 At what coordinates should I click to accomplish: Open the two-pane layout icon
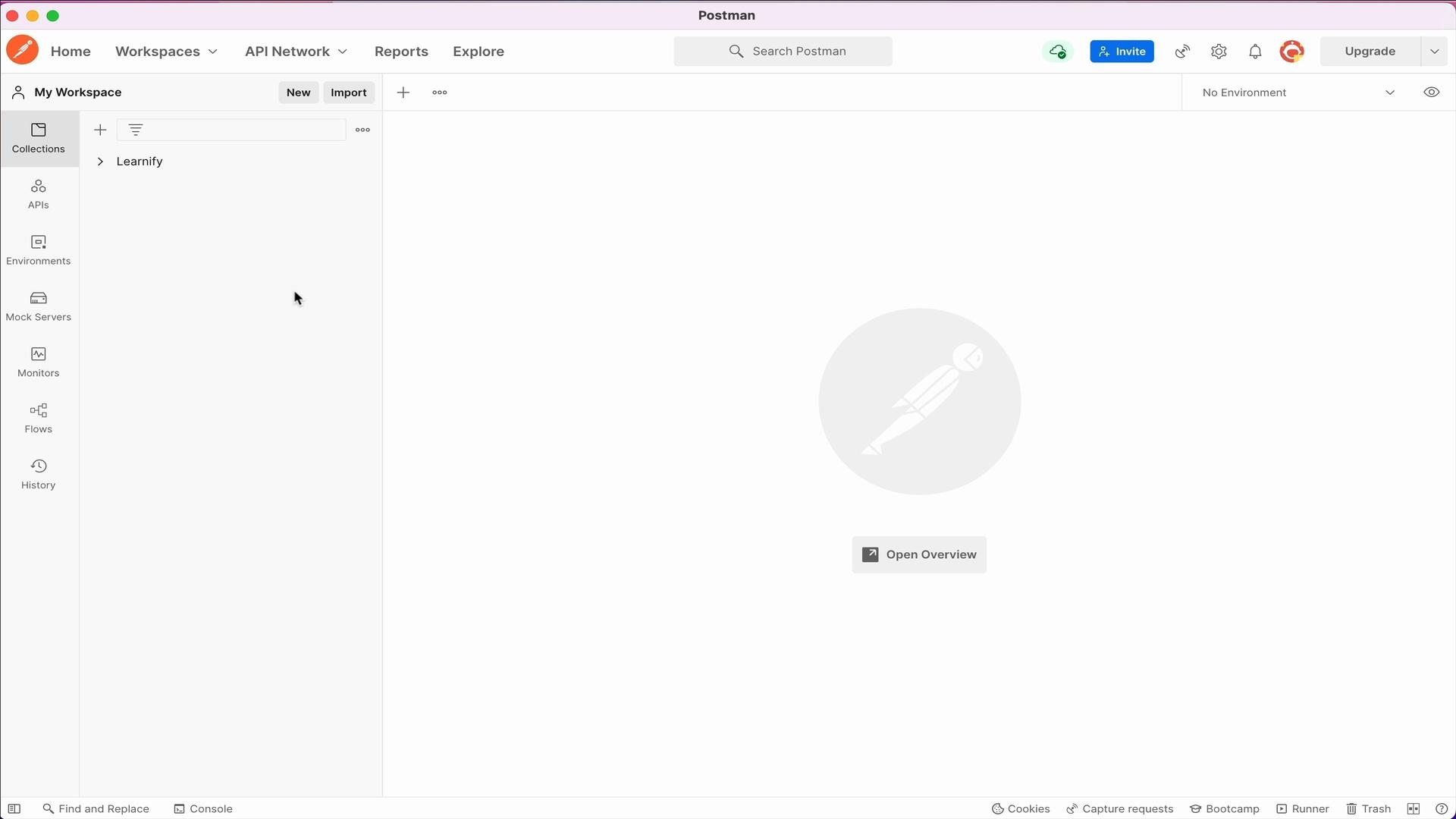1414,808
